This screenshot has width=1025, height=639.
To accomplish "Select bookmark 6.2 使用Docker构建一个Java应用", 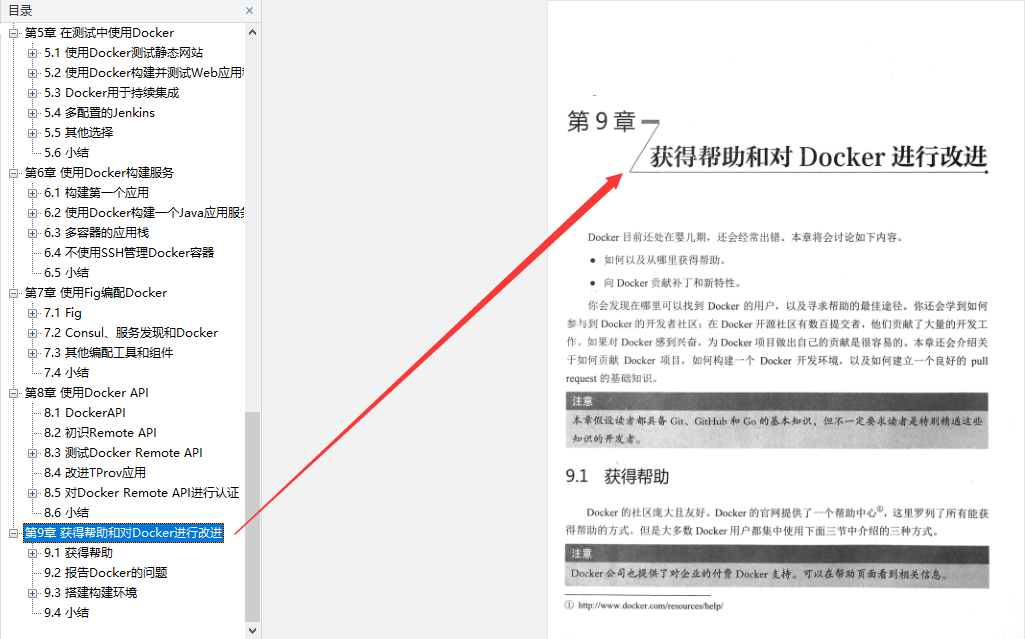I will point(144,213).
